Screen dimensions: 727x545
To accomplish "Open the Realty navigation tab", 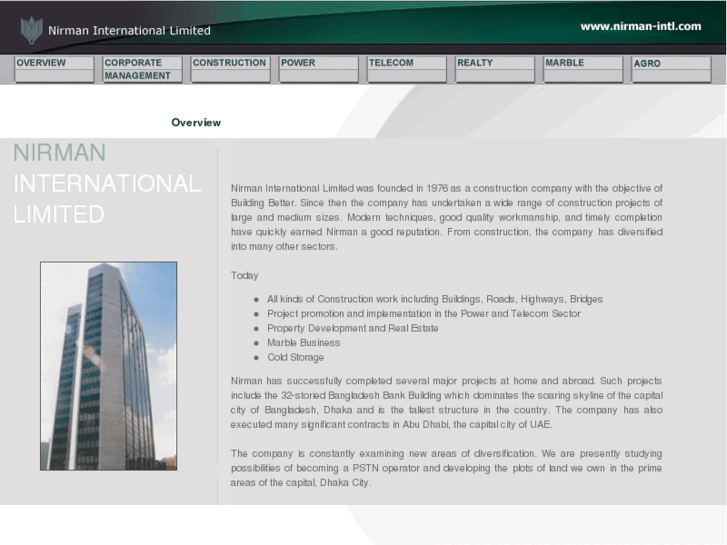I will click(x=495, y=70).
